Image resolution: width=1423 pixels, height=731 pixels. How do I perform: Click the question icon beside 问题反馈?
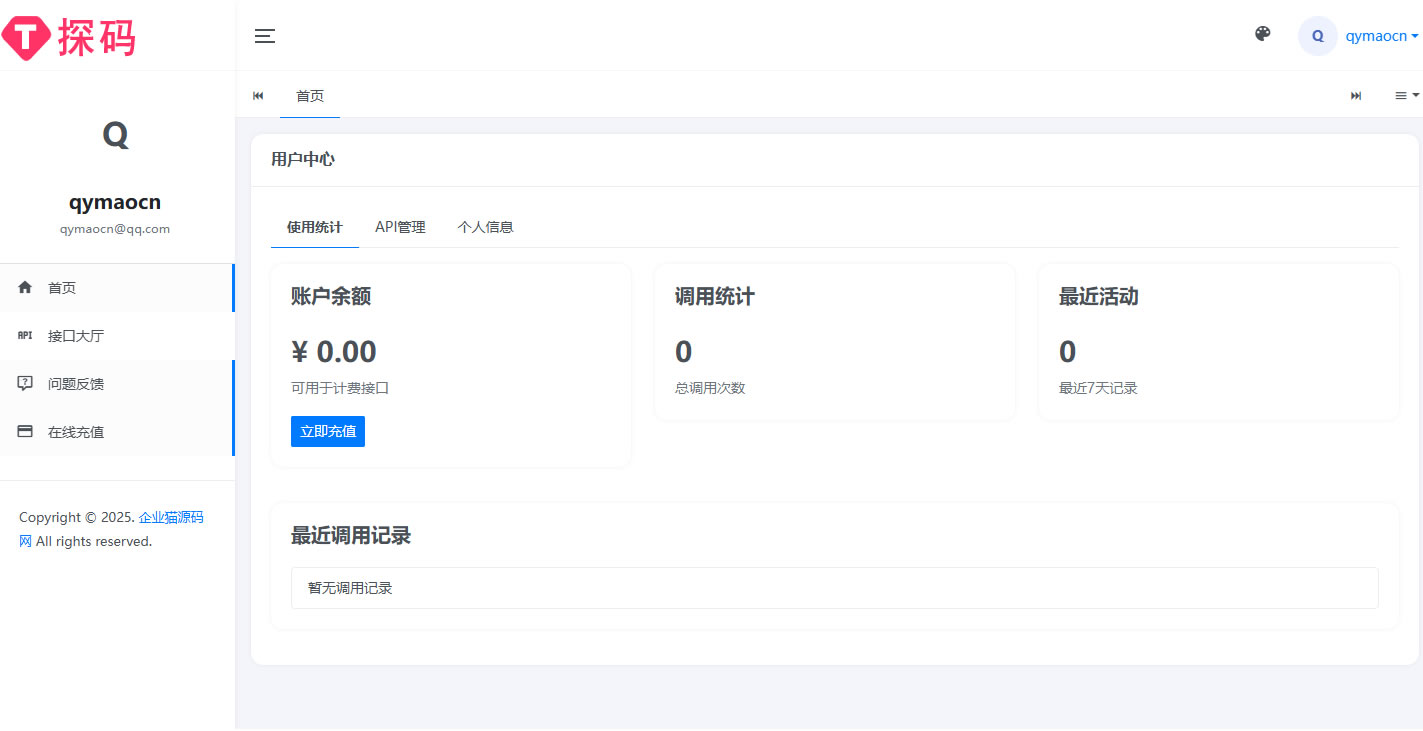click(x=26, y=384)
